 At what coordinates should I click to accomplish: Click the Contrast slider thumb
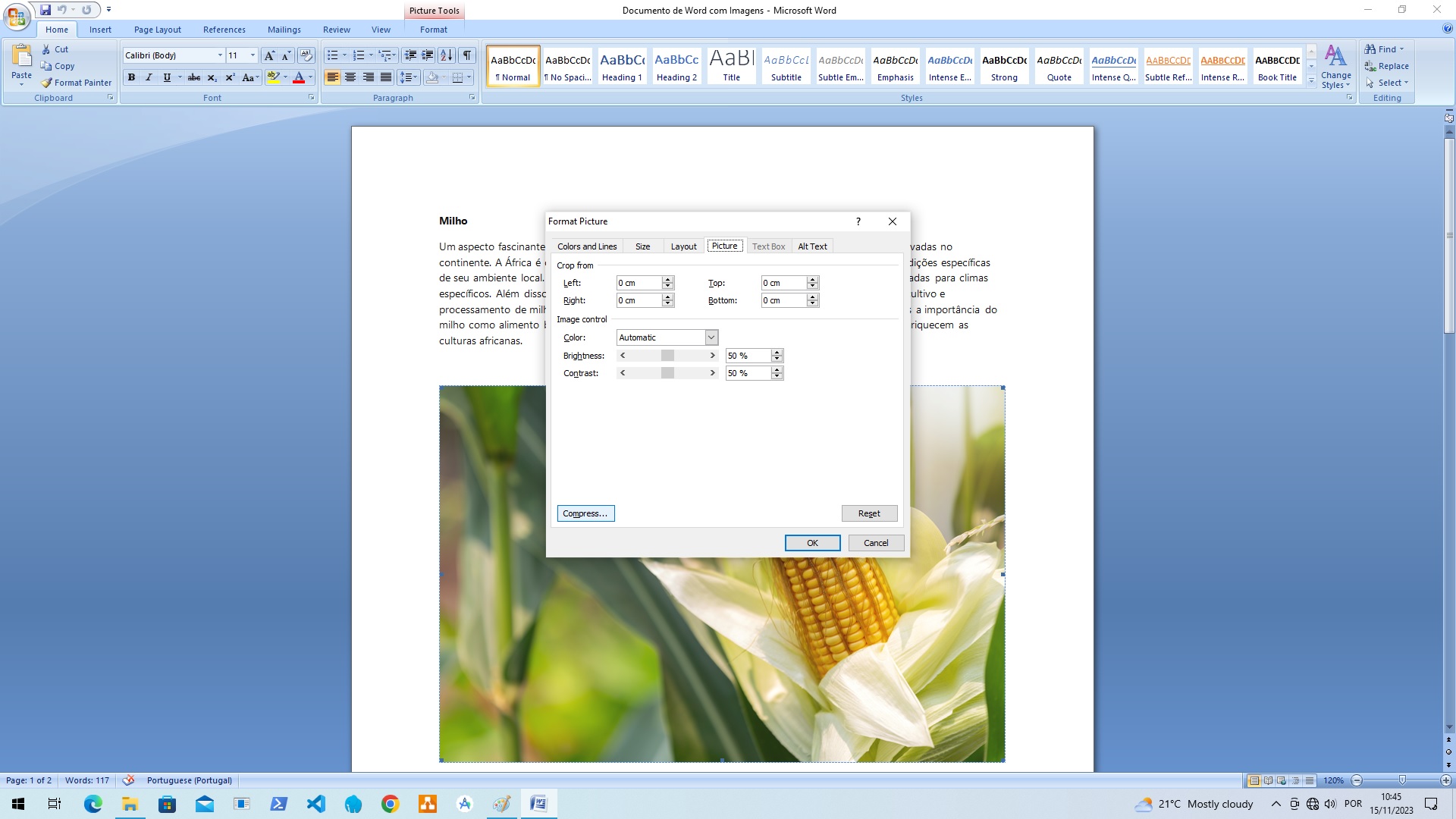(667, 373)
